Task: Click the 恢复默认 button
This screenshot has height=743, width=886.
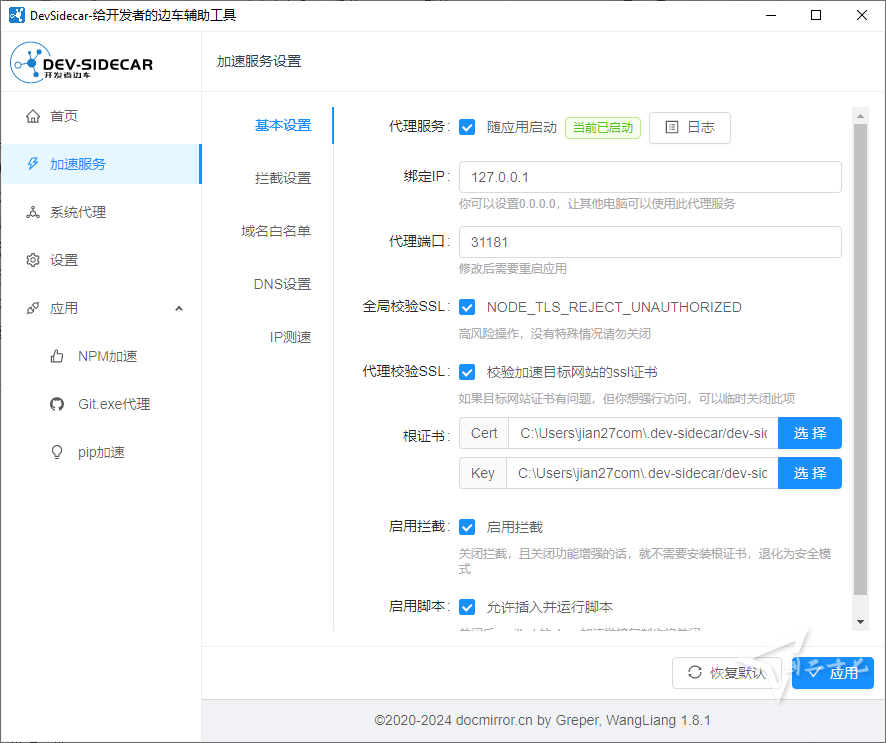Action: coord(727,673)
